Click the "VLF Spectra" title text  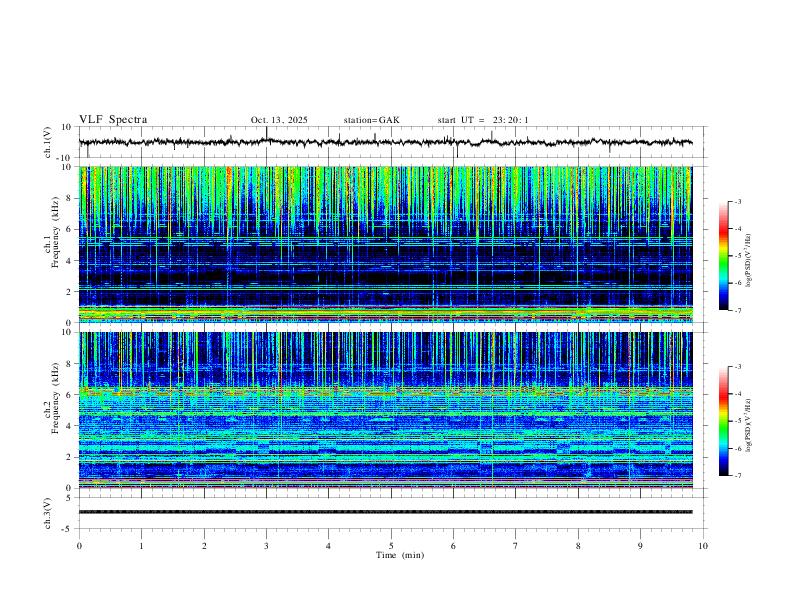(x=113, y=119)
